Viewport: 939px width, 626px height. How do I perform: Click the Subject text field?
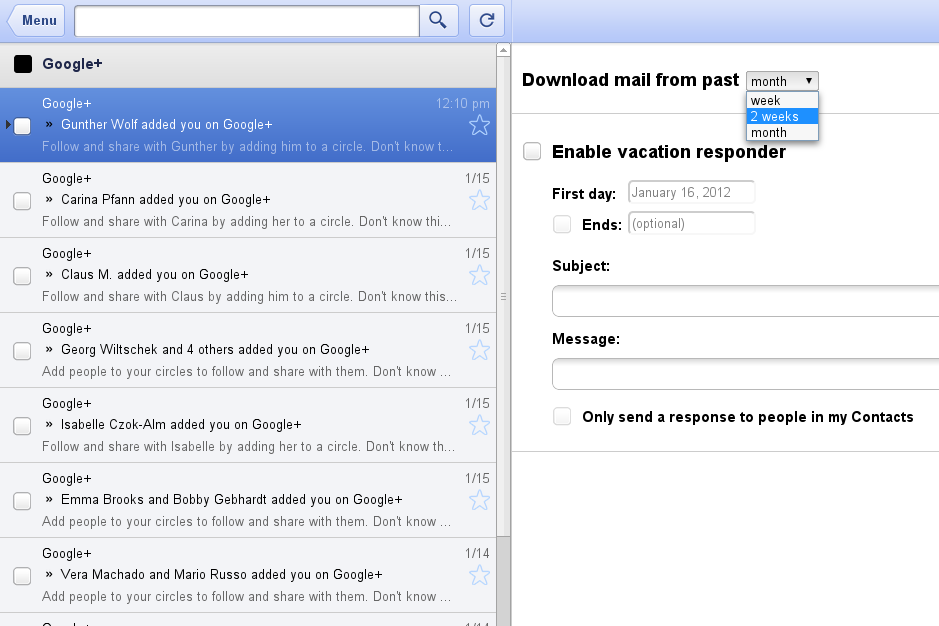pyautogui.click(x=746, y=301)
